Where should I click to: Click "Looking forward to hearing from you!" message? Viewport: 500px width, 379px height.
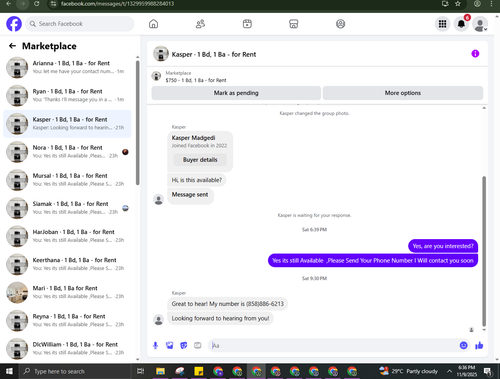220,318
